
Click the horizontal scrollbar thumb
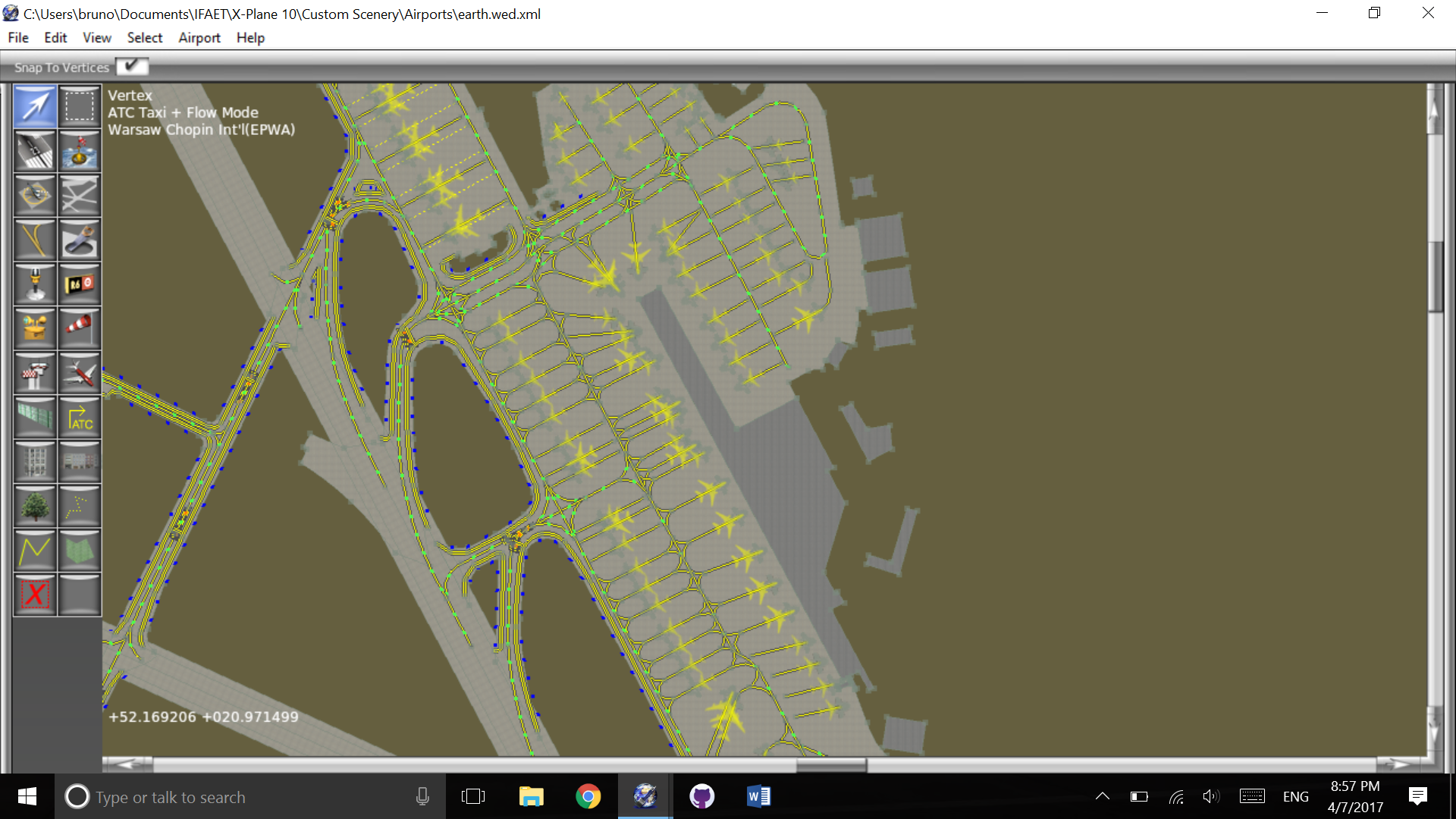[831, 764]
